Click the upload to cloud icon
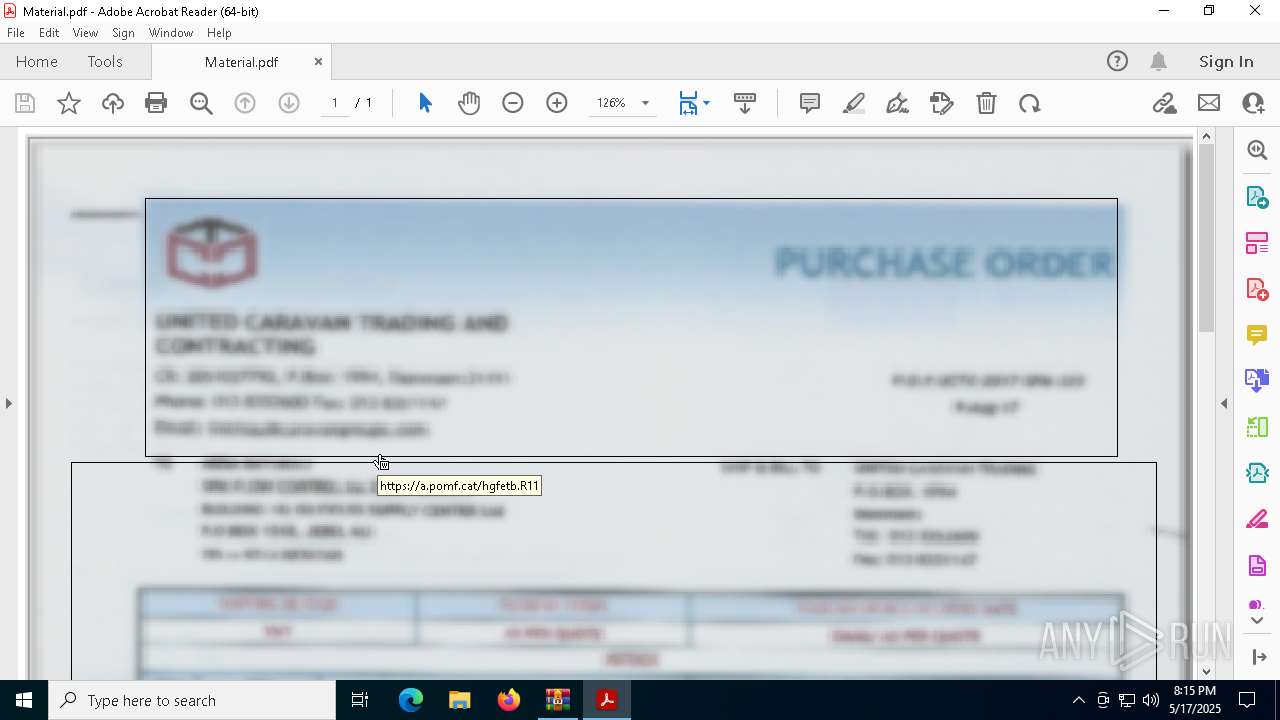 (x=113, y=103)
